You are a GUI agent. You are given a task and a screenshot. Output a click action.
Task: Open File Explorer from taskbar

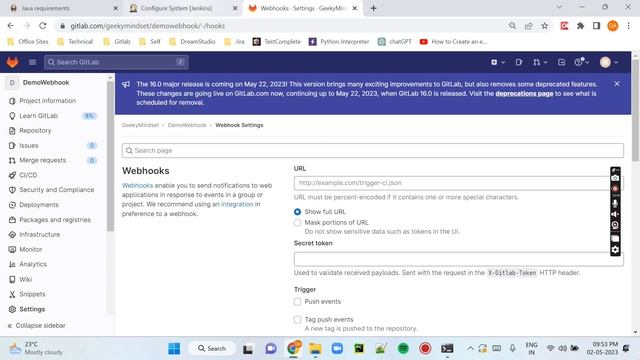pyautogui.click(x=315, y=349)
